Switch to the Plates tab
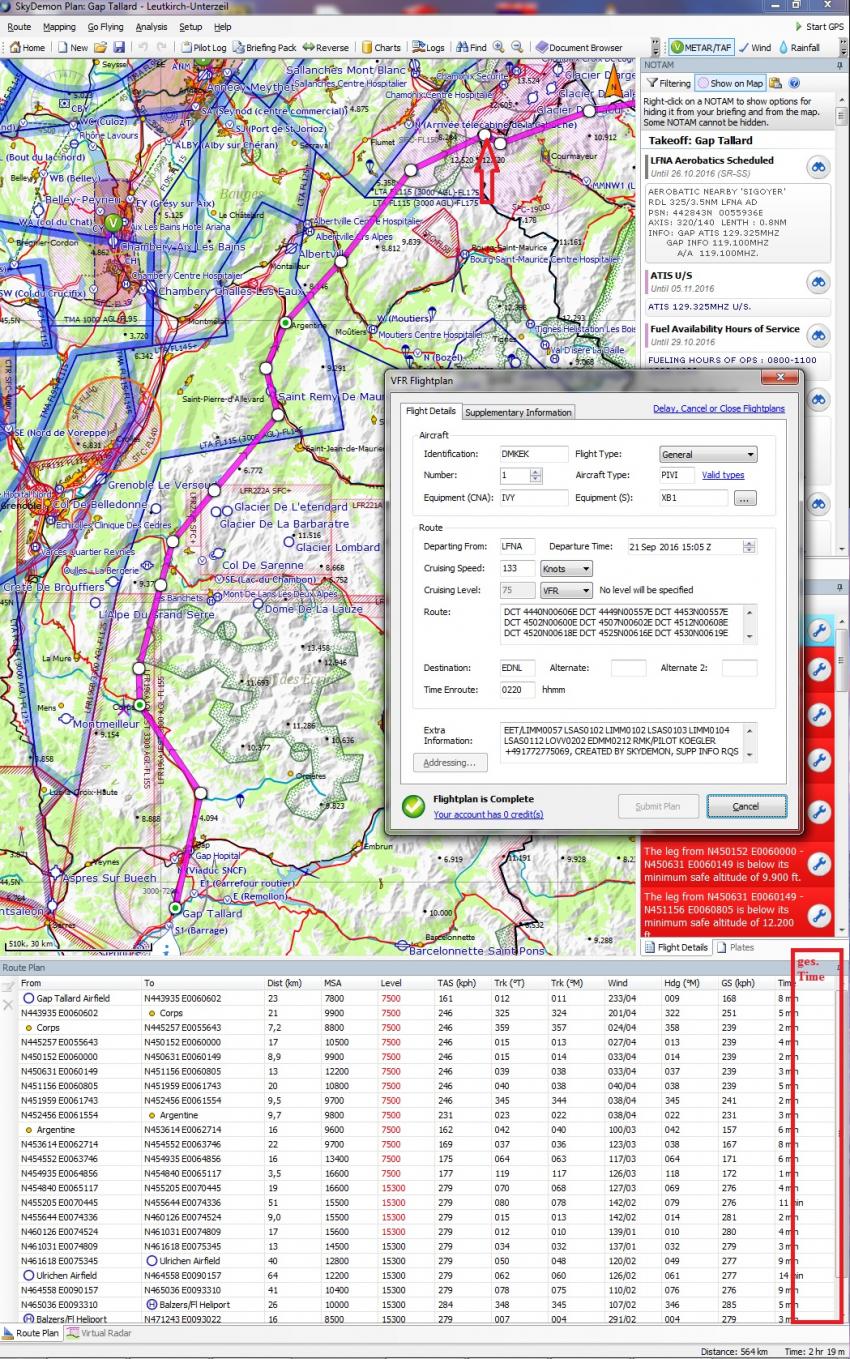This screenshot has width=850, height=1359. pos(736,947)
